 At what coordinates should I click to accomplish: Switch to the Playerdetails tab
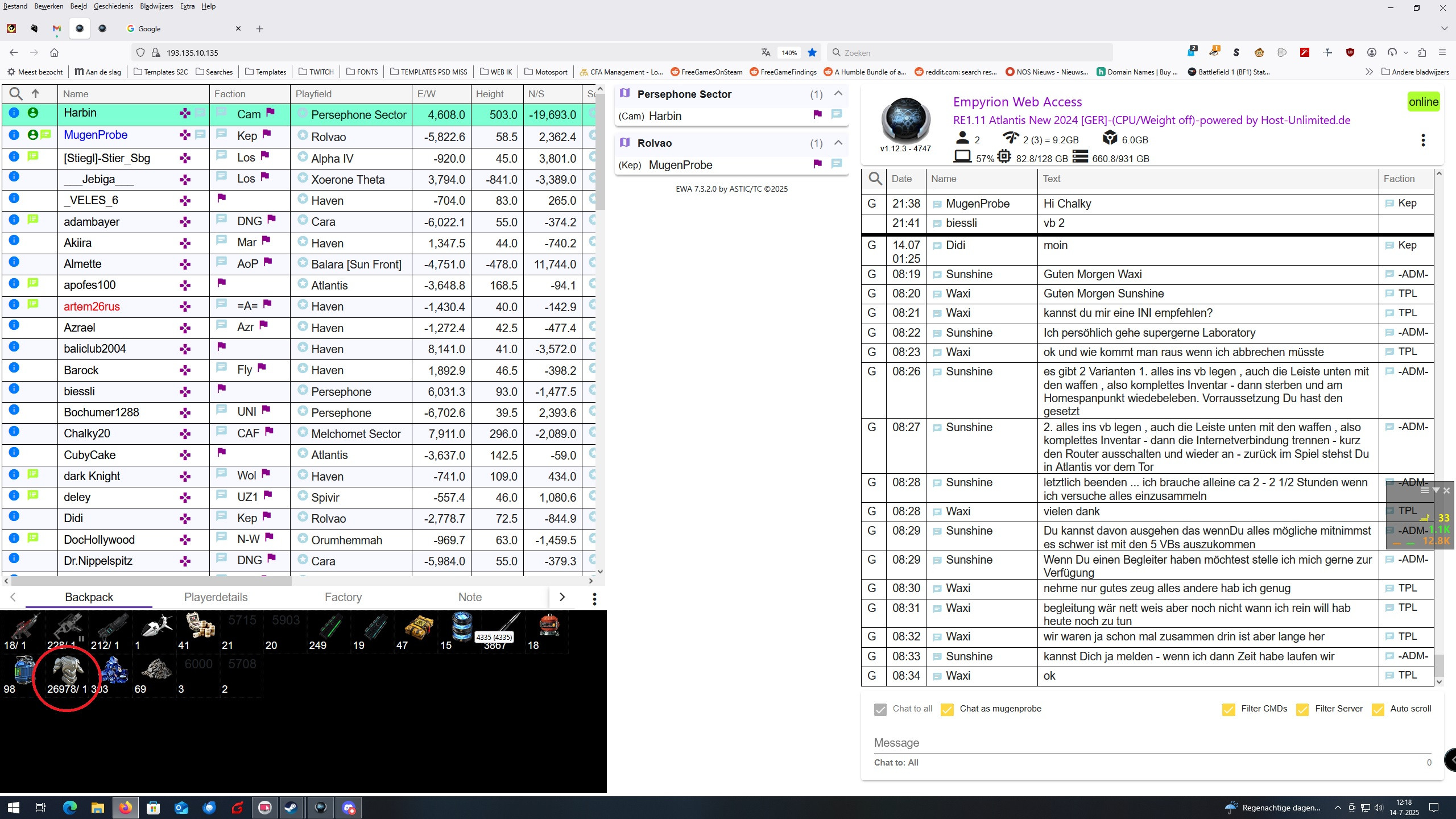216,597
